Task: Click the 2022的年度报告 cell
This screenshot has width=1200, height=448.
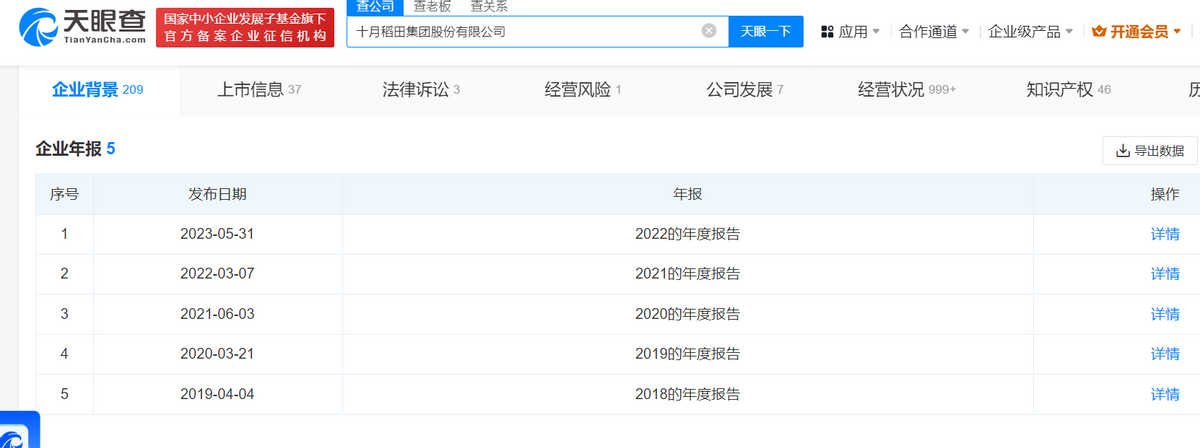Action: click(688, 235)
